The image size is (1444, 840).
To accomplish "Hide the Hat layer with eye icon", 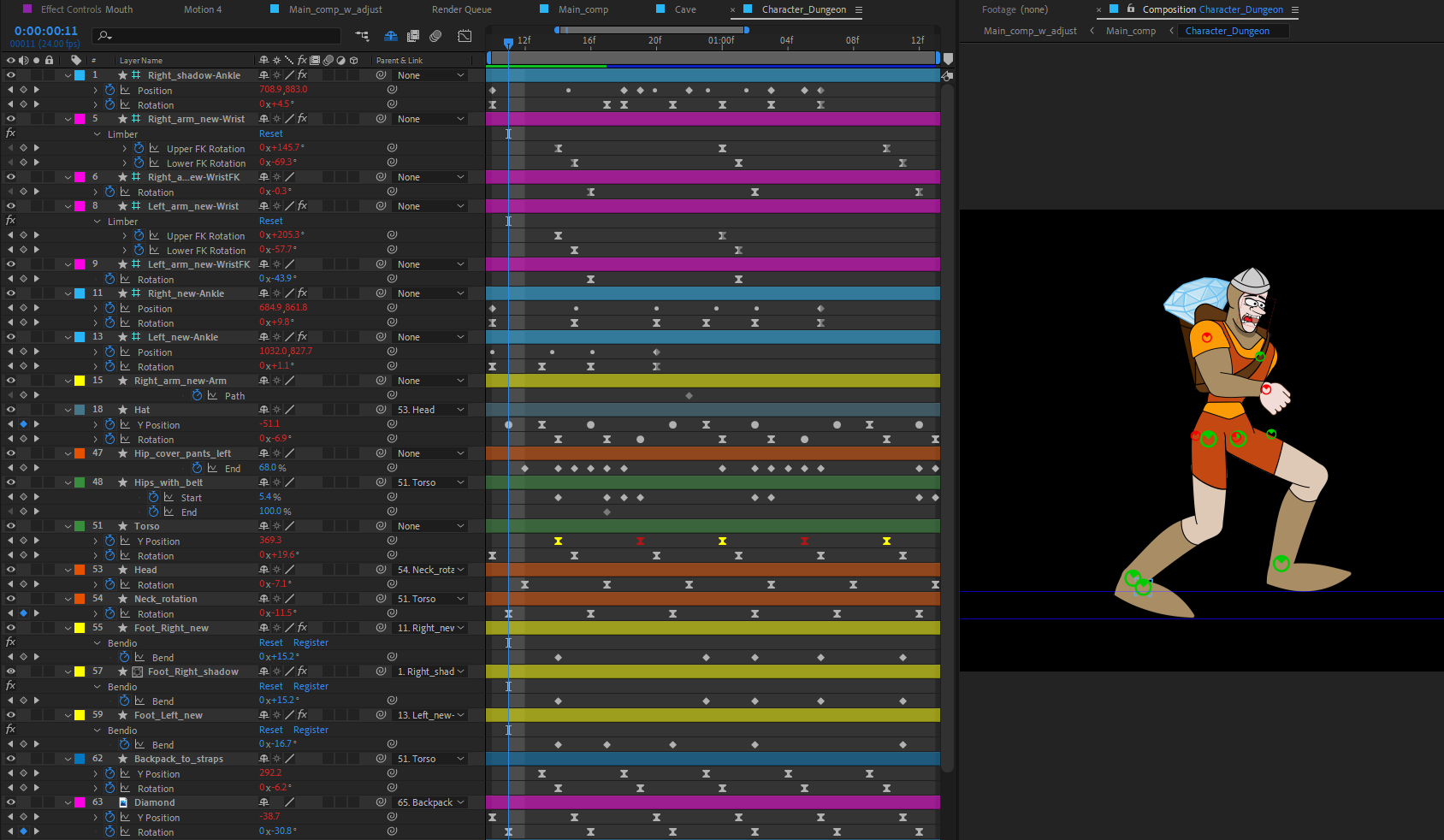I will 11,410.
